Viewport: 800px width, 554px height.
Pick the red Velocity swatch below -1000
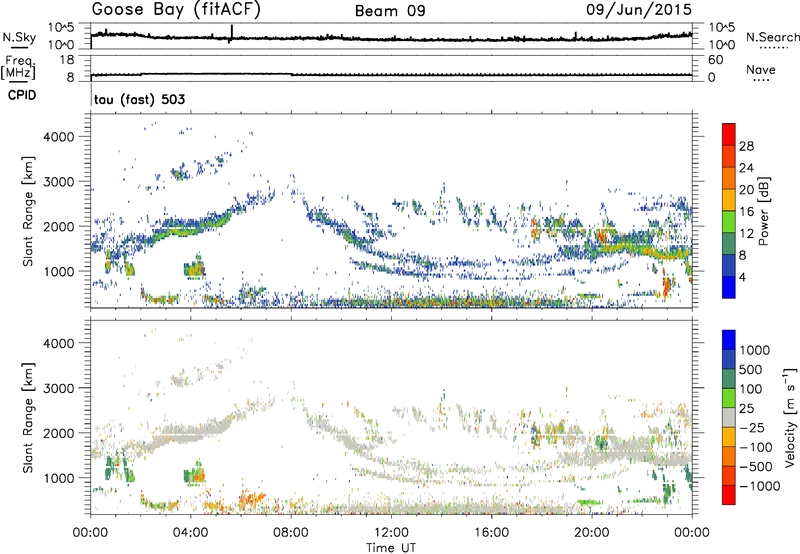coord(729,495)
